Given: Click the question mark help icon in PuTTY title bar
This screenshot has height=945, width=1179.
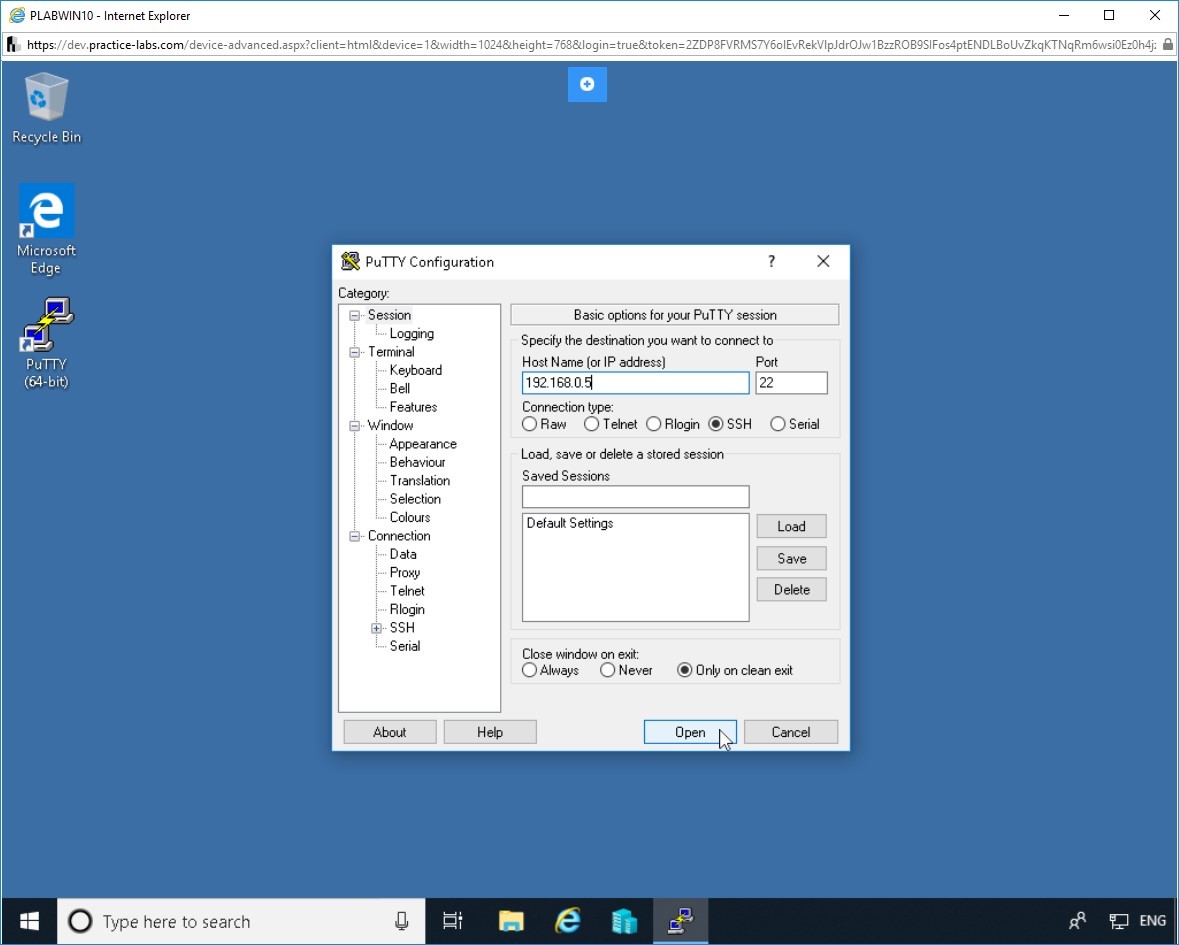Looking at the screenshot, I should [x=771, y=261].
